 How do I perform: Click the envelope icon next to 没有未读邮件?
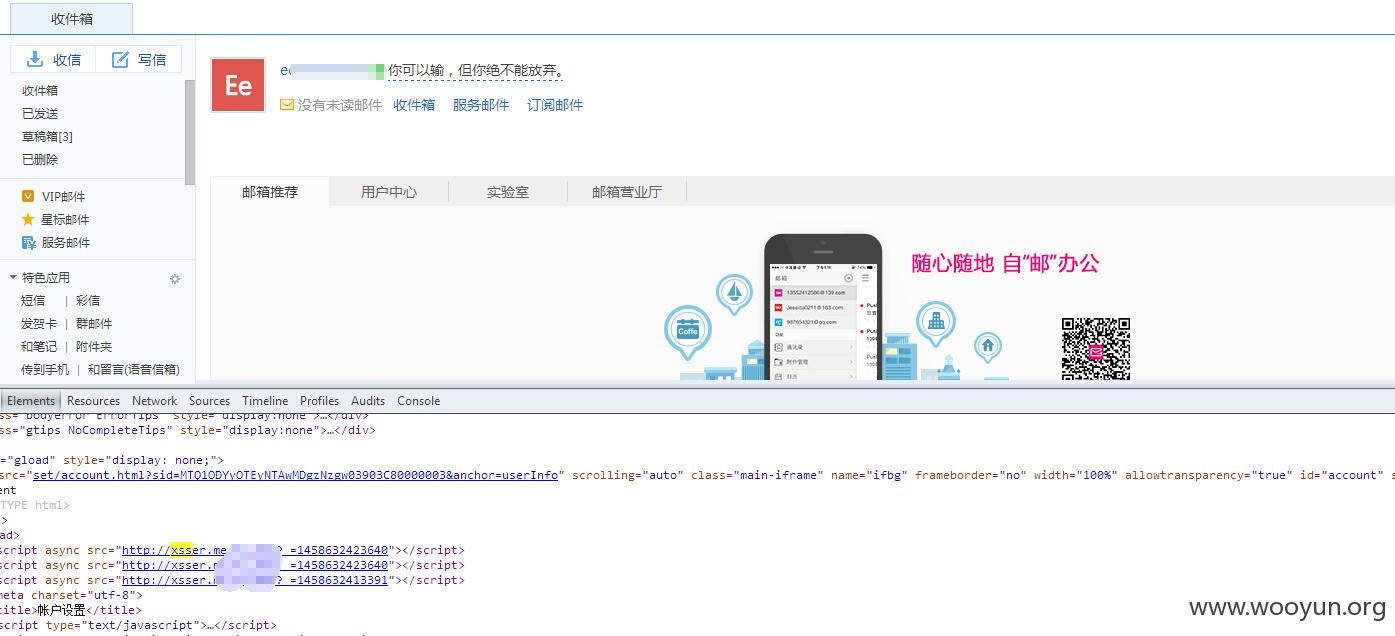(287, 104)
